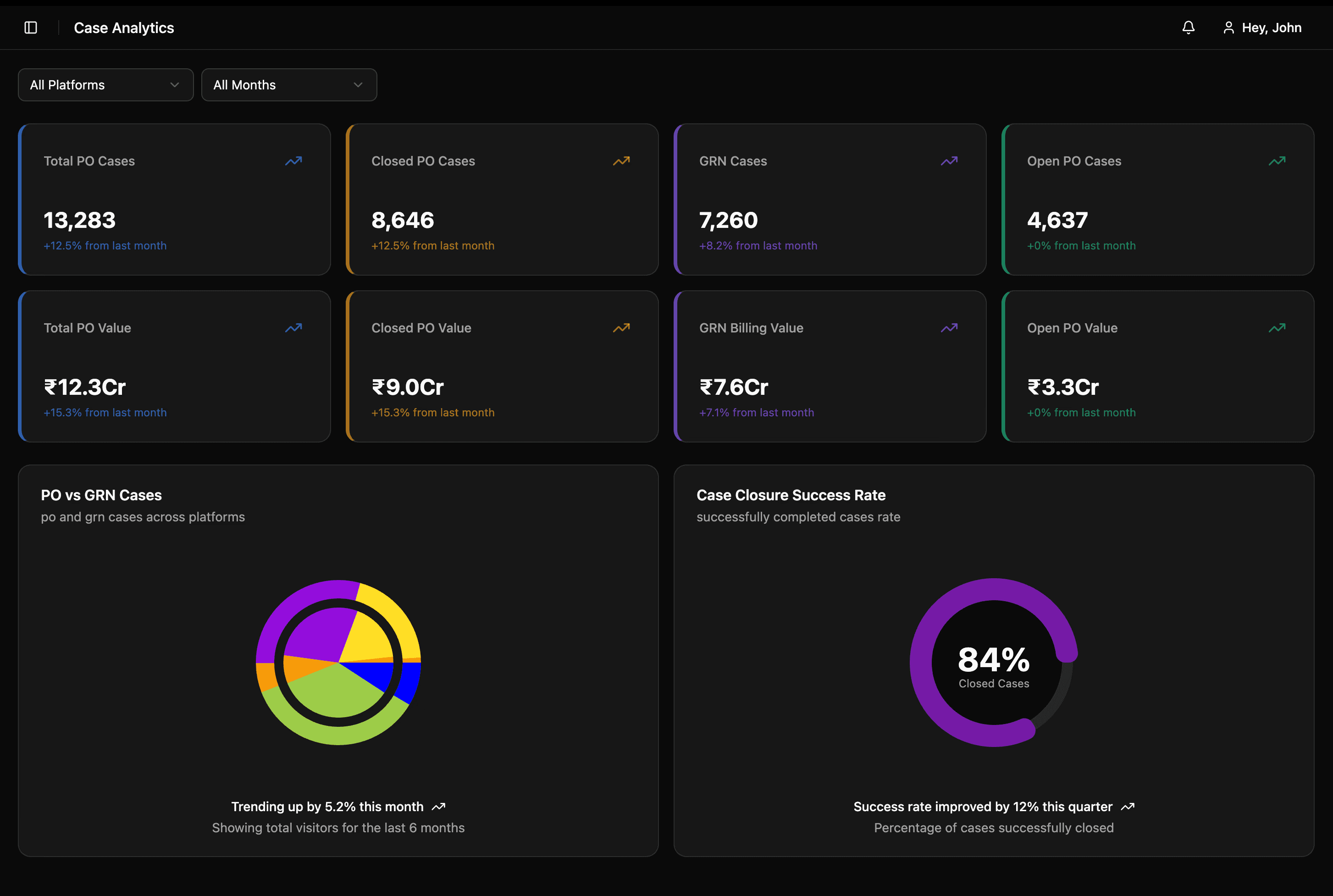Click trend icon on Total PO Value card
Viewport: 1333px width, 896px height.
click(293, 328)
